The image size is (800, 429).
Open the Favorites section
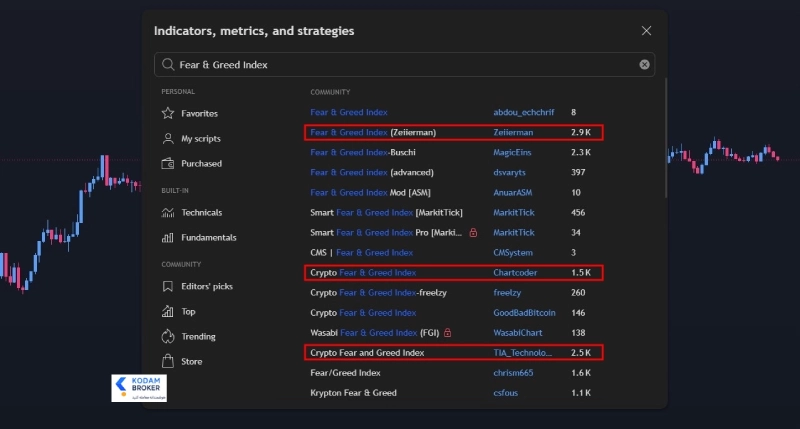(199, 113)
